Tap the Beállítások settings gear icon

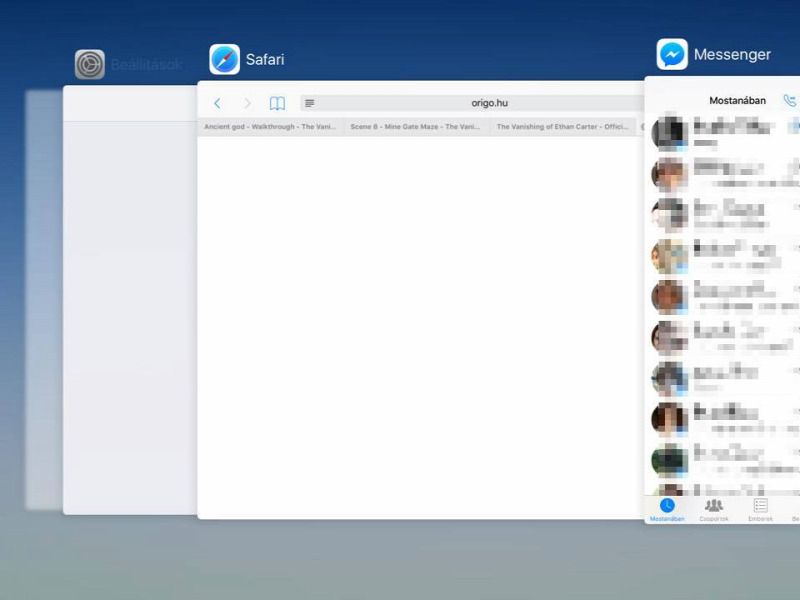coord(90,64)
